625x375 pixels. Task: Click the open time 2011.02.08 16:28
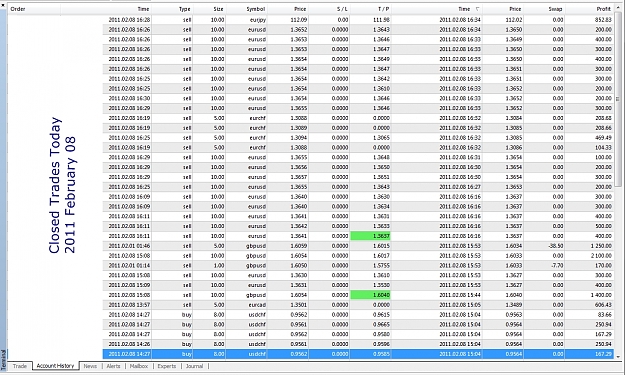pos(129,20)
